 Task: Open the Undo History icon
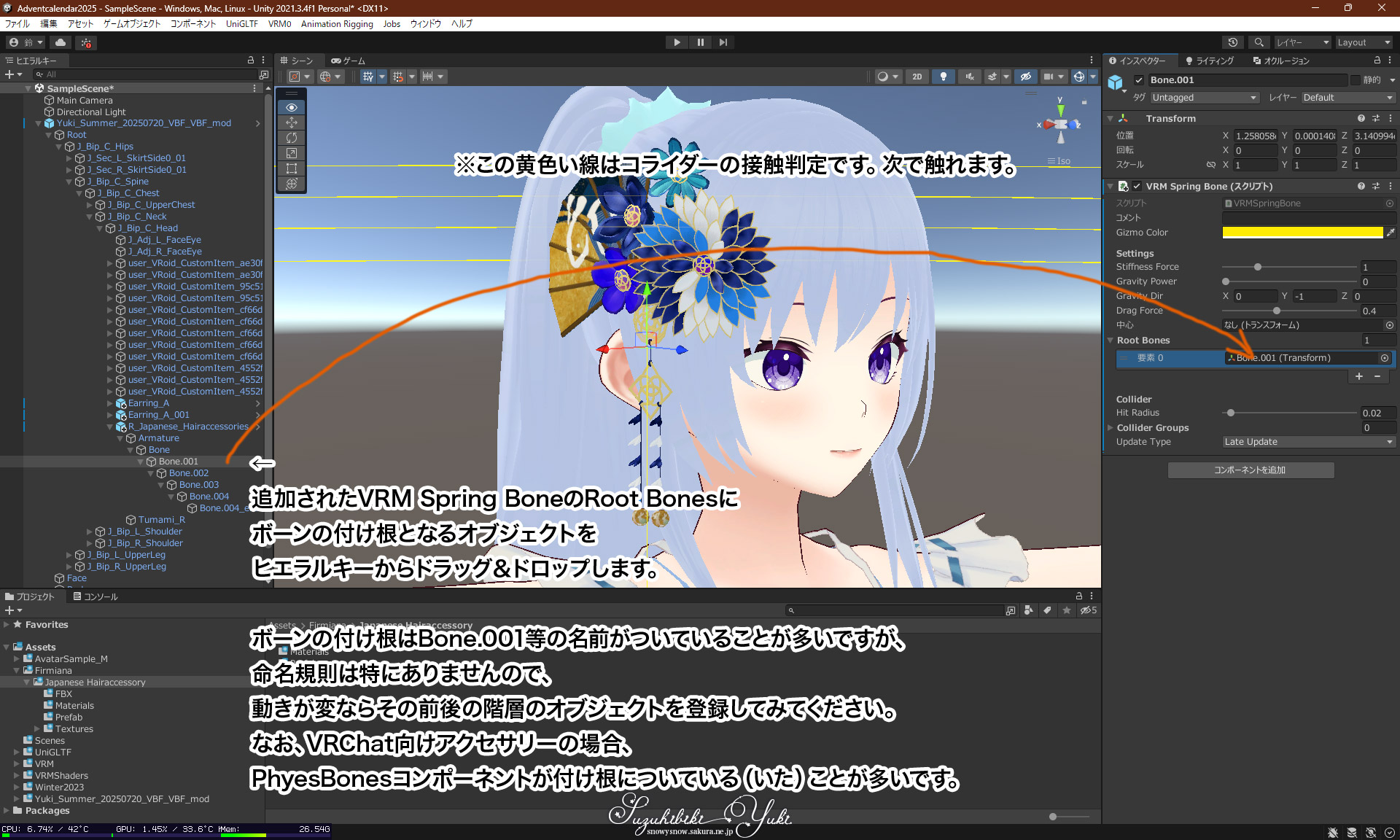(x=1232, y=42)
